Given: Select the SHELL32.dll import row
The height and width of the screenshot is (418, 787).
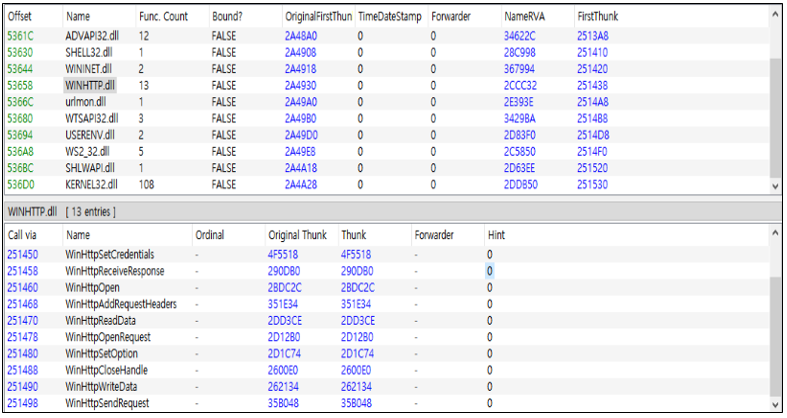Looking at the screenshot, I should [386, 53].
